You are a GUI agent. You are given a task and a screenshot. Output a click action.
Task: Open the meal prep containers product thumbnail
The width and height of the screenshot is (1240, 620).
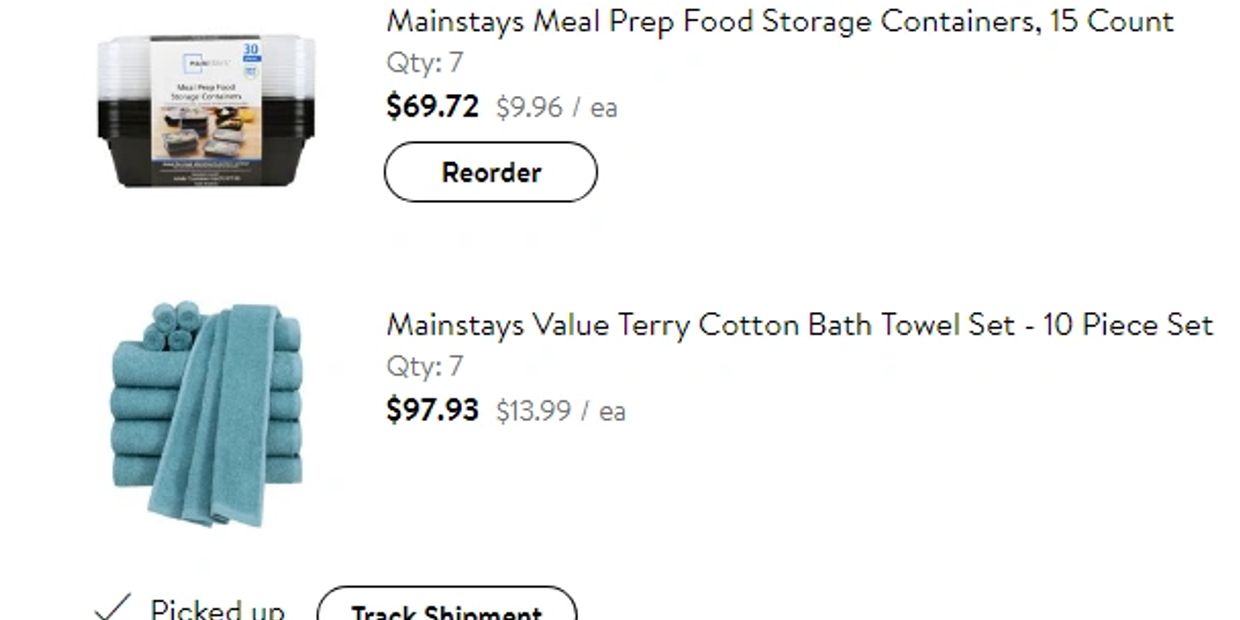pos(206,110)
